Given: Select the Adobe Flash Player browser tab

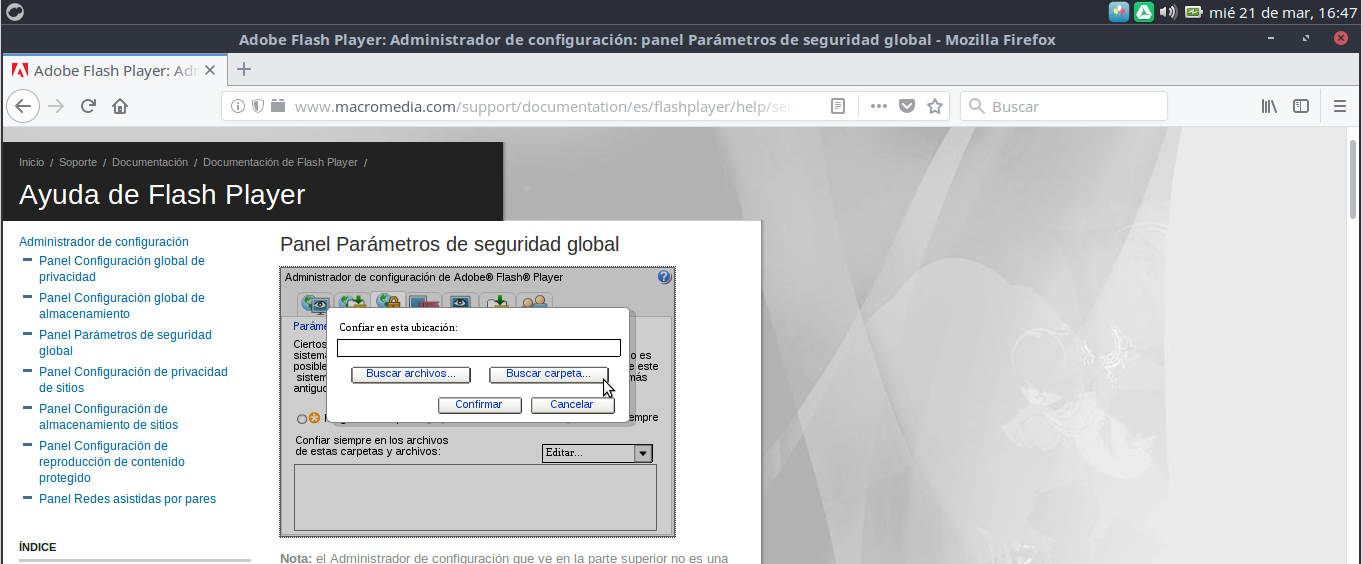Looking at the screenshot, I should pyautogui.click(x=112, y=71).
